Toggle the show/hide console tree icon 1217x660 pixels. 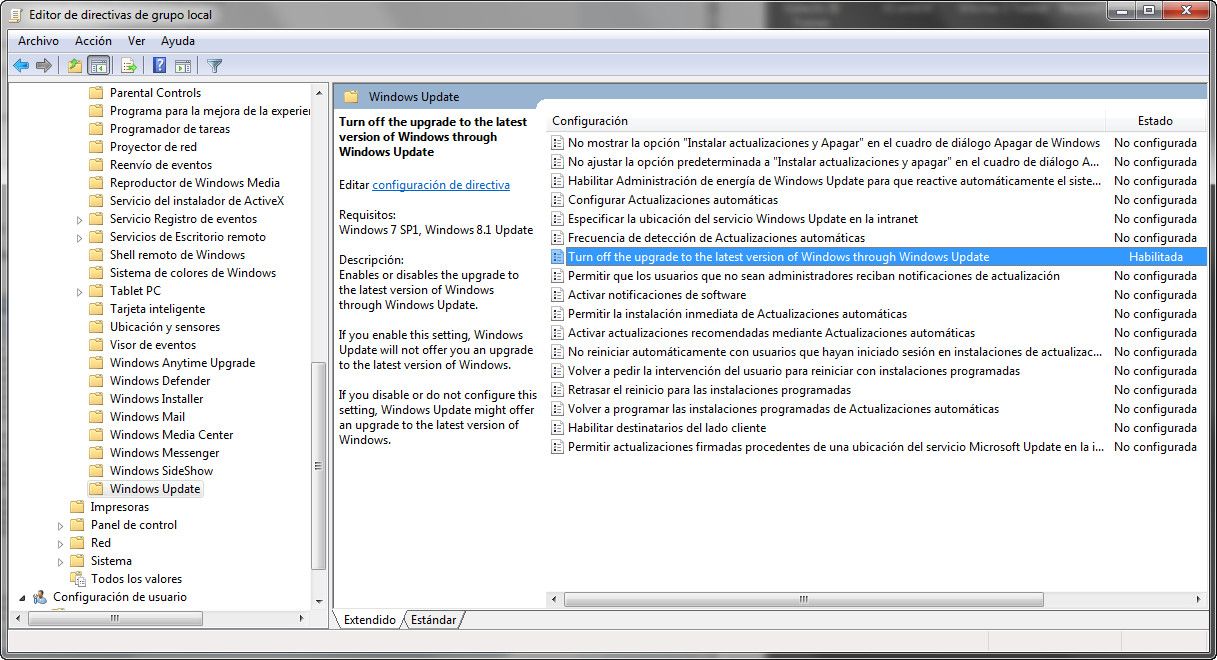(99, 66)
